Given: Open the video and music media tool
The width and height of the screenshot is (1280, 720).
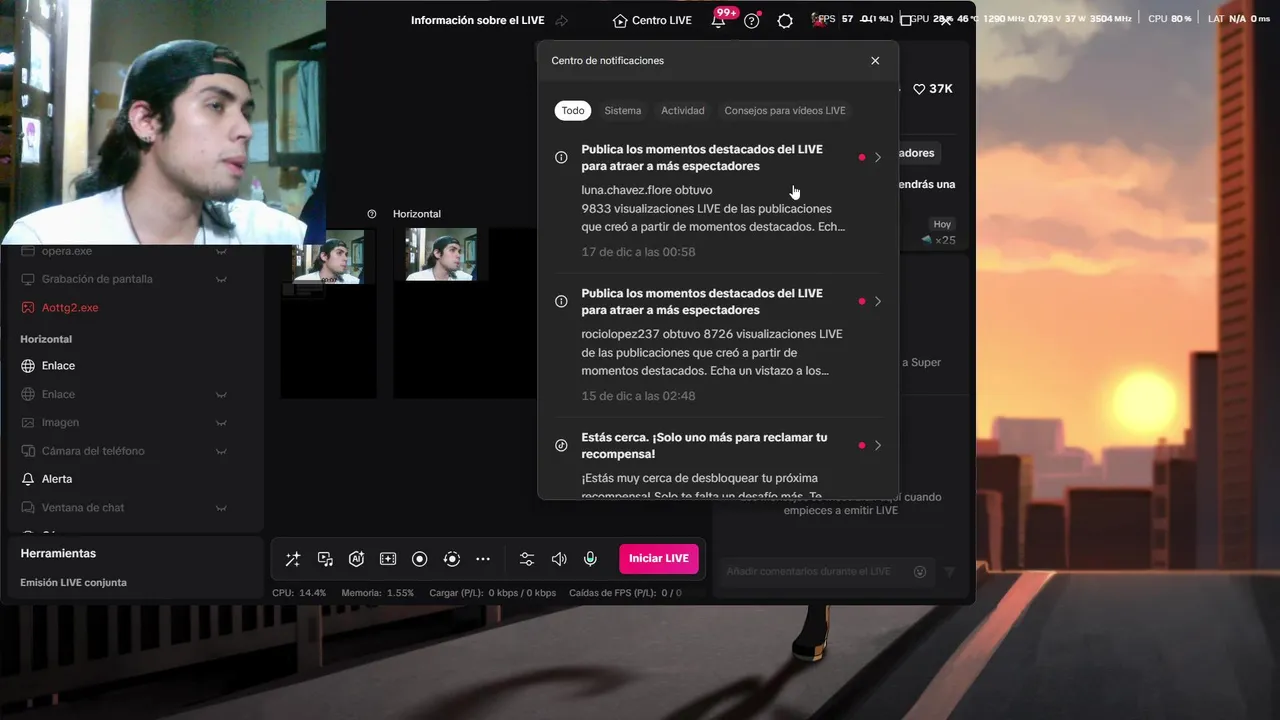Looking at the screenshot, I should (x=325, y=559).
